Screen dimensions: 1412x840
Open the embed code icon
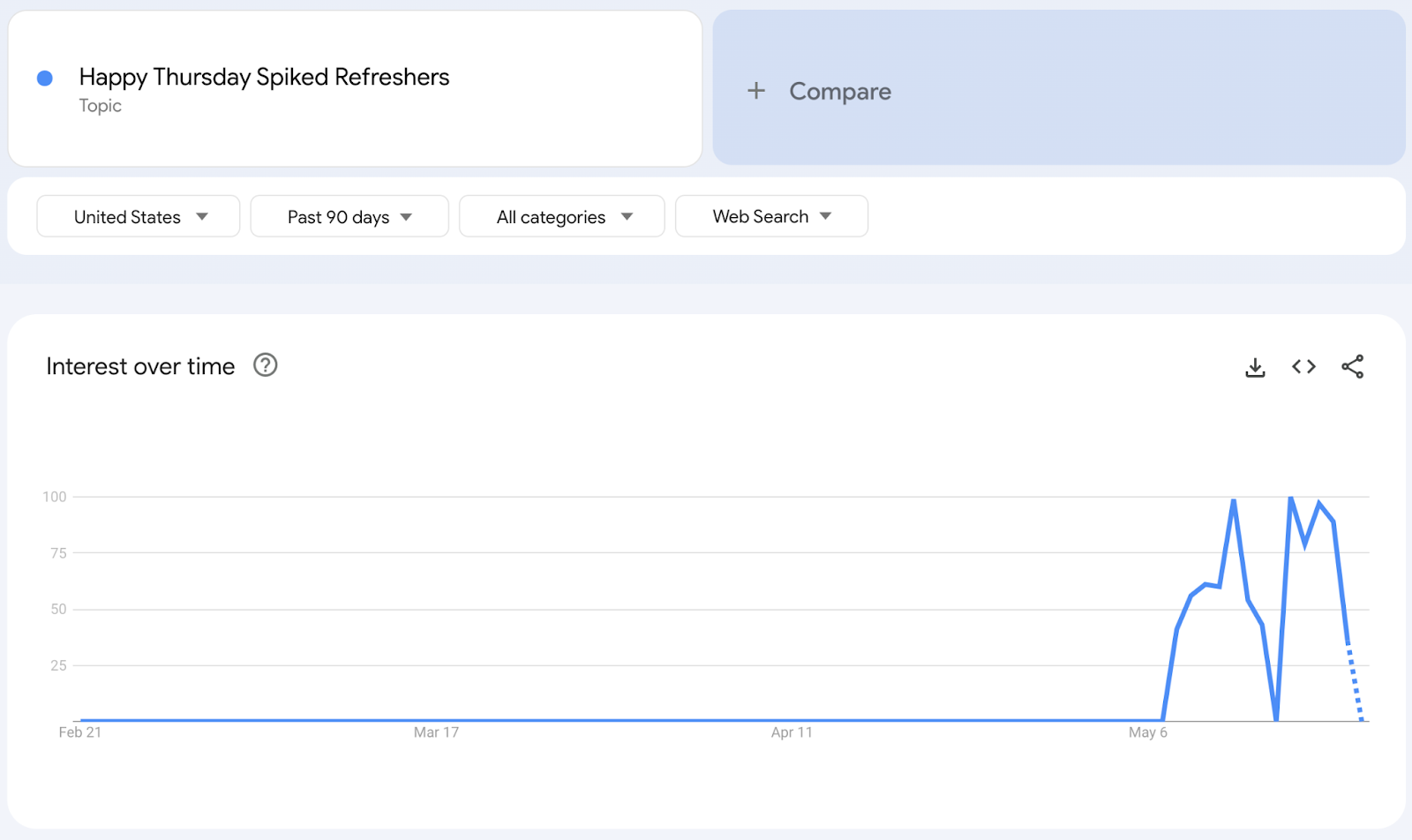point(1303,367)
